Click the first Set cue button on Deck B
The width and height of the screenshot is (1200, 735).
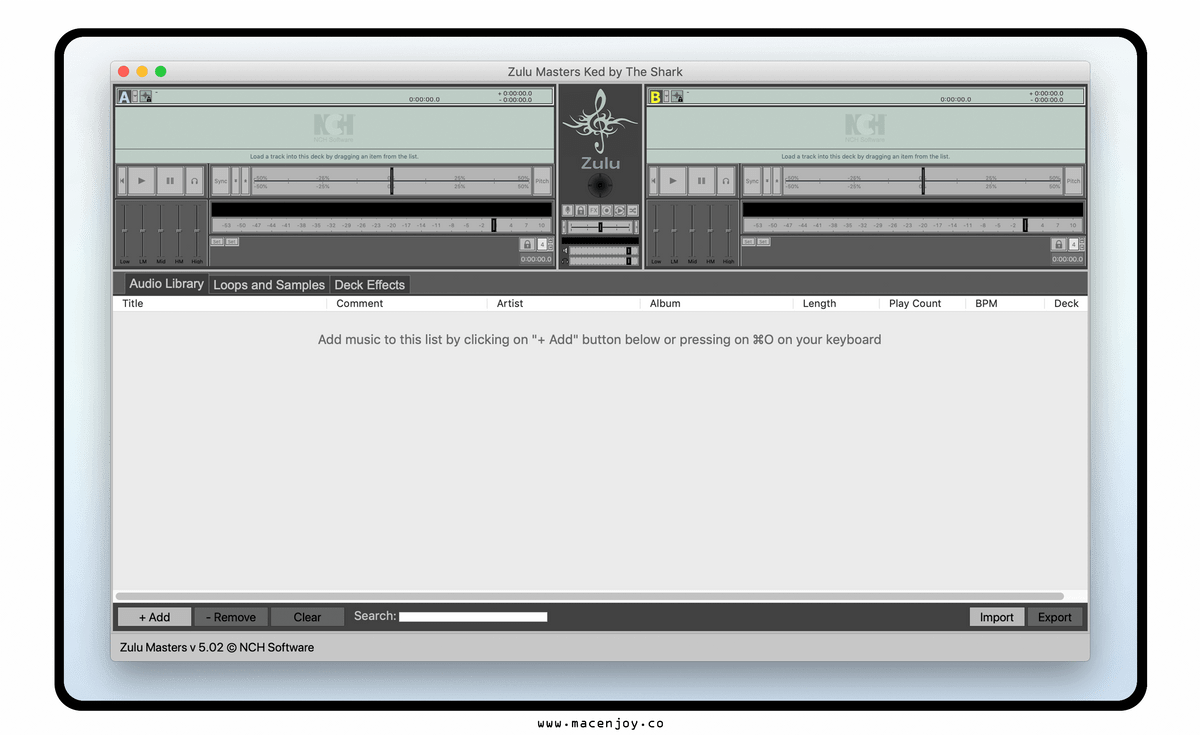[748, 242]
